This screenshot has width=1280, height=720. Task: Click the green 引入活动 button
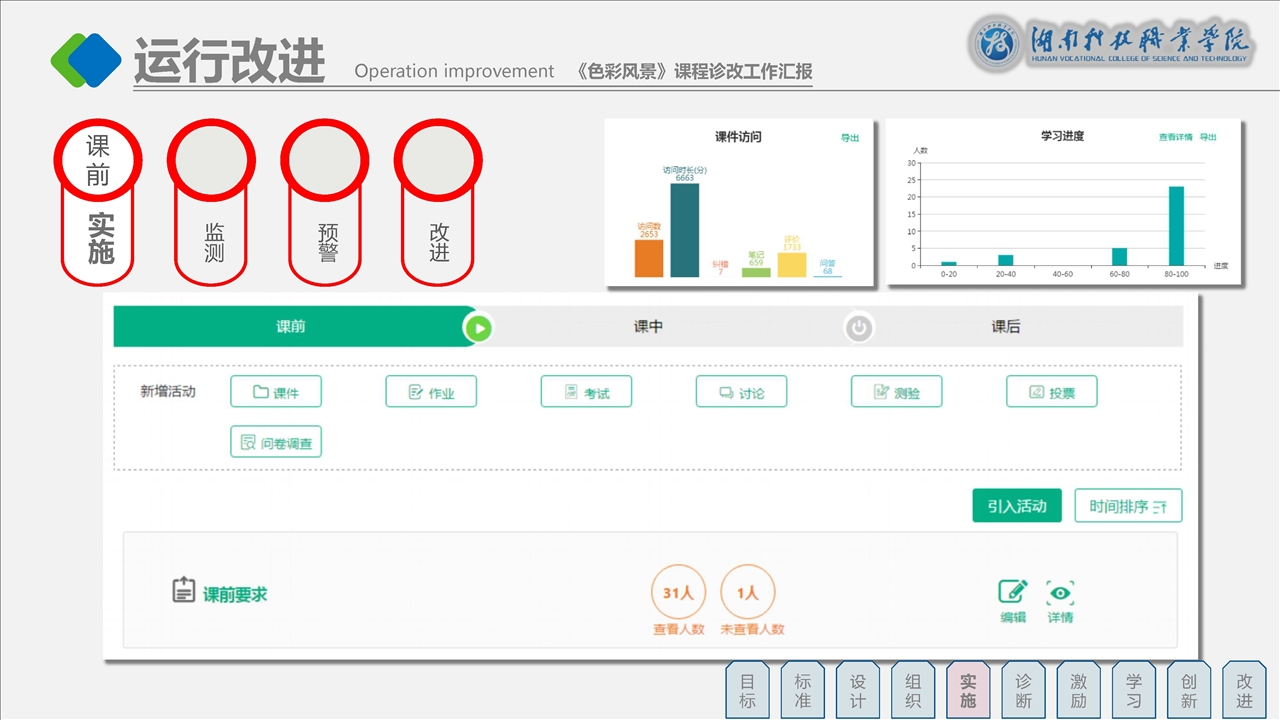[x=1017, y=506]
